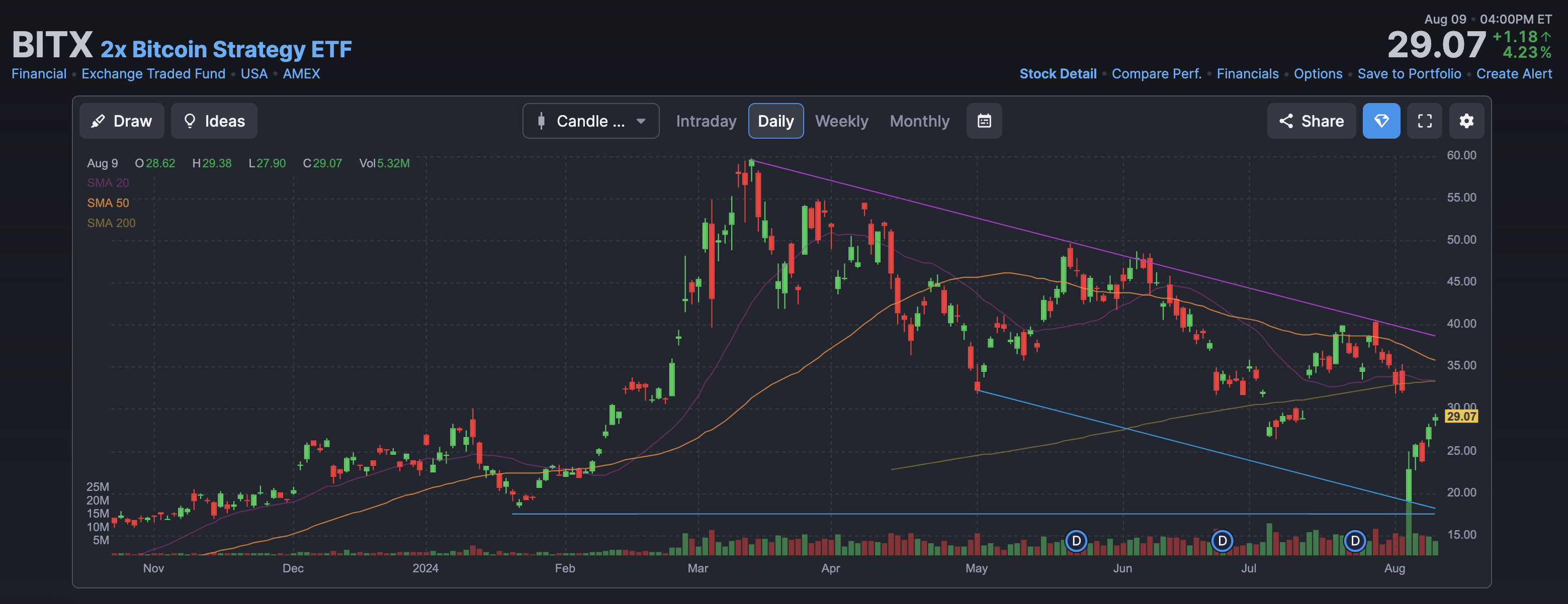Click the Vol 5.32M value

[384, 163]
